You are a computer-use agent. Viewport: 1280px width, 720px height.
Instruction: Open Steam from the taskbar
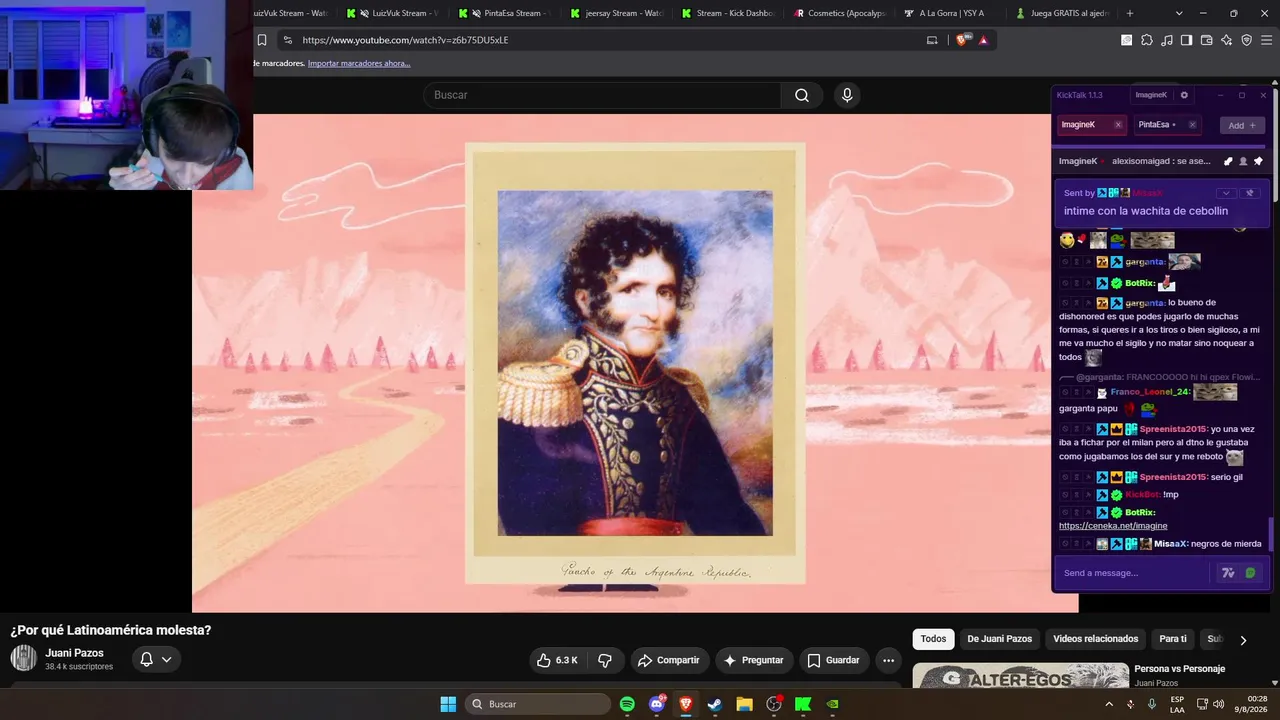pos(714,704)
